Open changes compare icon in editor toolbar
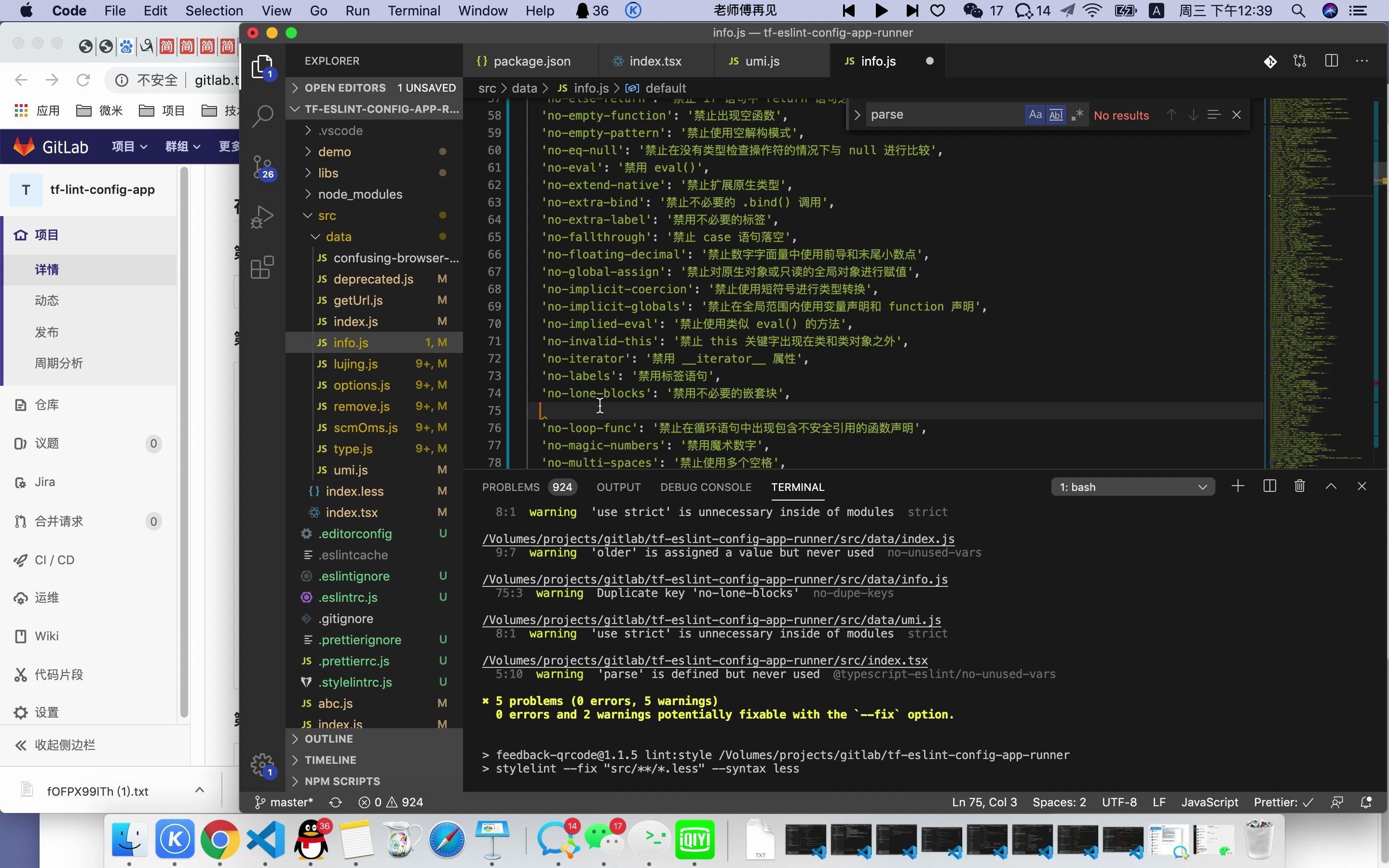Screen dimensions: 1389x868 [1300, 61]
